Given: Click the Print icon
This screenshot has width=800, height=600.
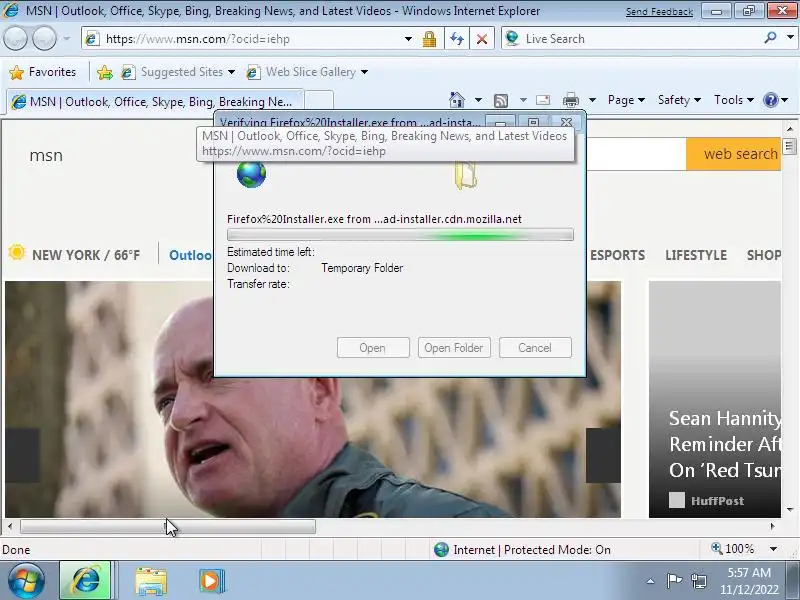Looking at the screenshot, I should point(570,100).
